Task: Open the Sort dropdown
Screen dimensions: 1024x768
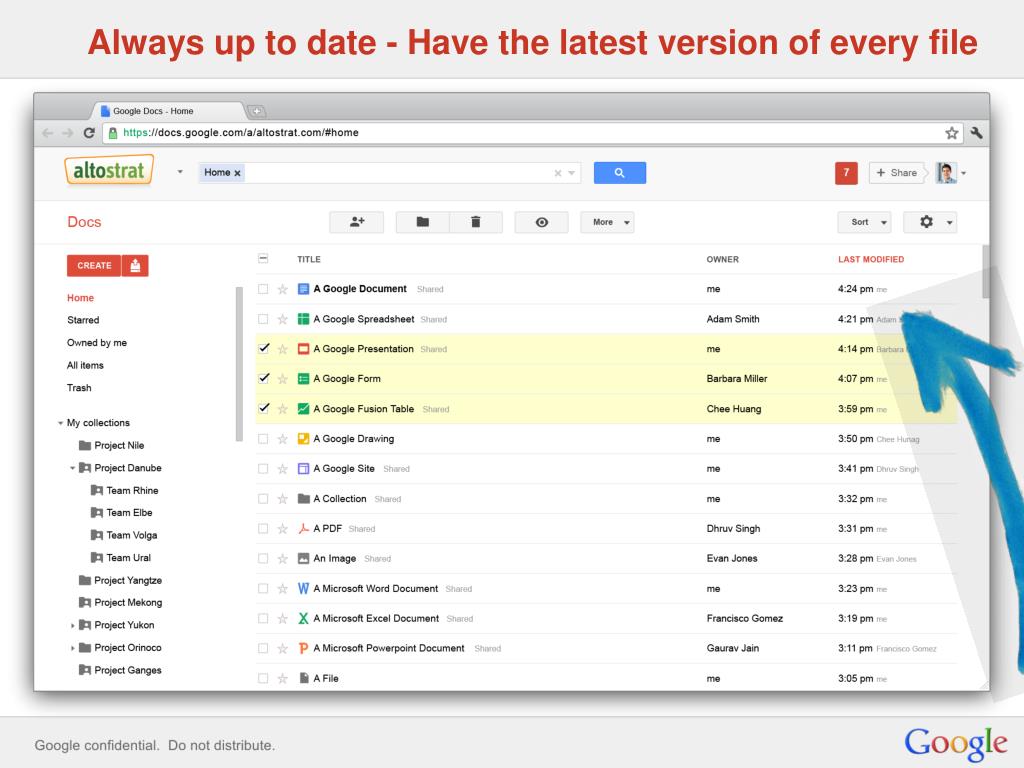Action: point(864,222)
